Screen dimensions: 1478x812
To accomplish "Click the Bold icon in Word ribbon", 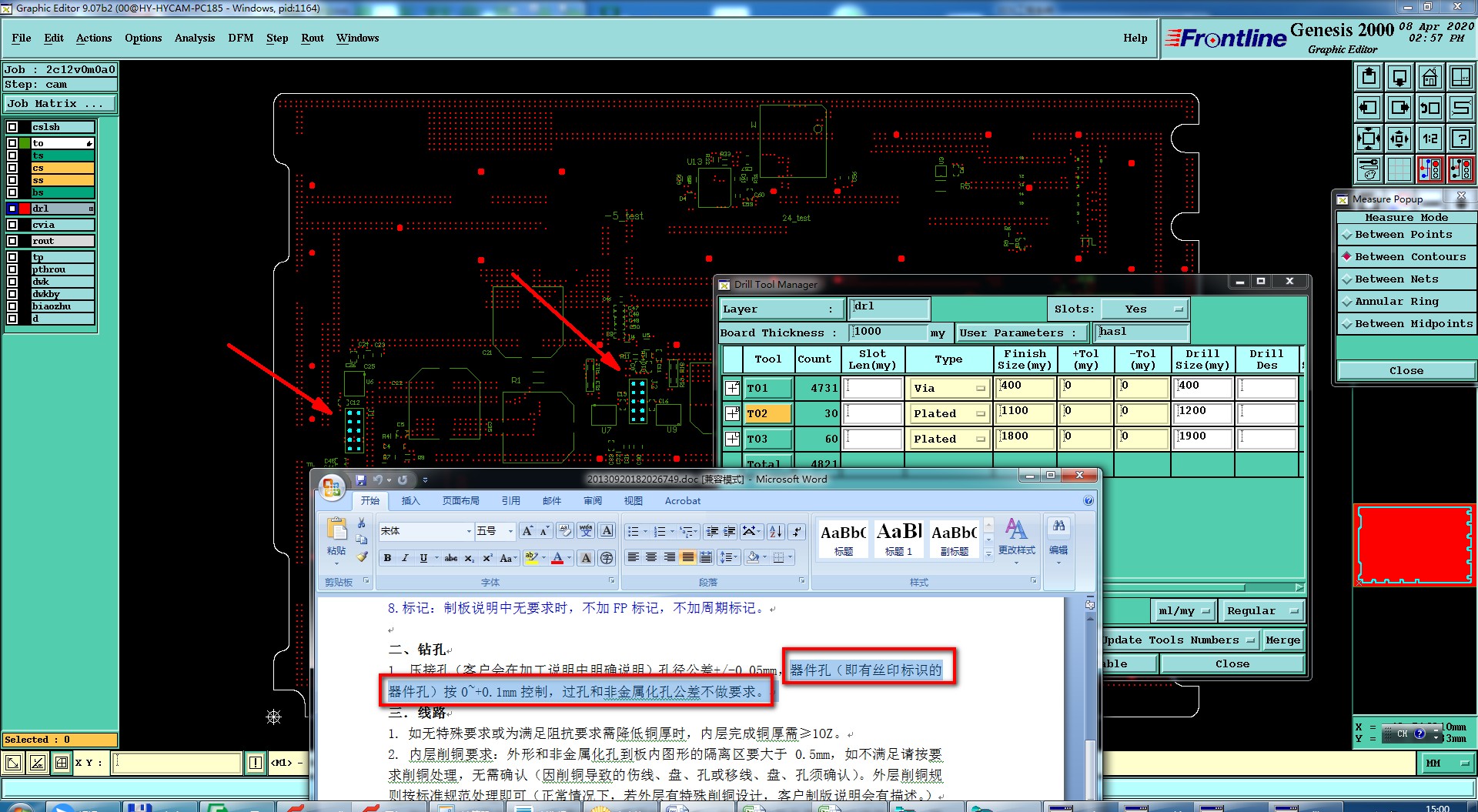I will [387, 558].
